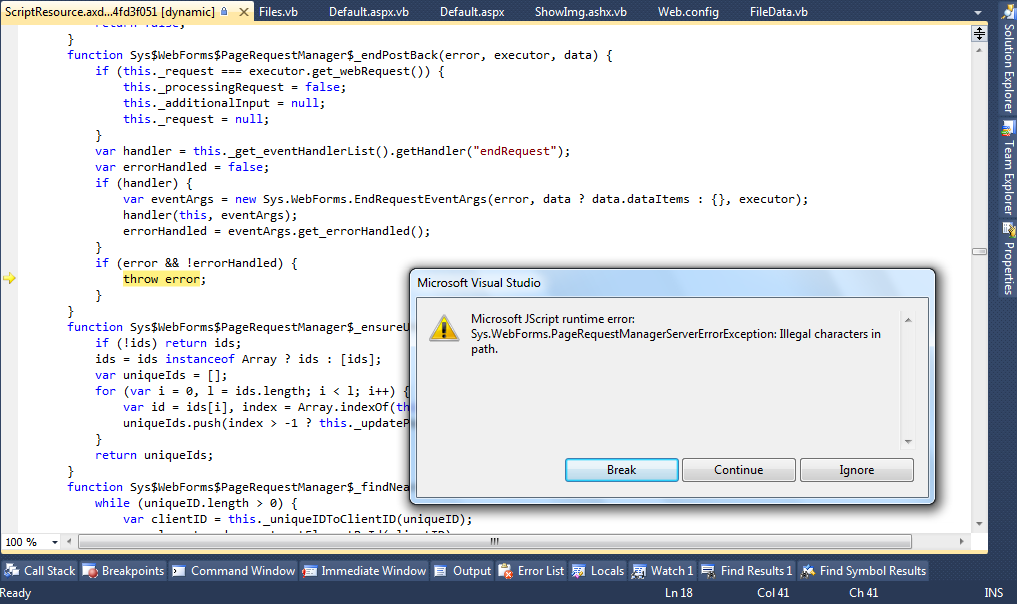Screen dimensions: 1017x604
Task: Click the Find Symbol Results icon
Action: pyautogui.click(x=808, y=571)
